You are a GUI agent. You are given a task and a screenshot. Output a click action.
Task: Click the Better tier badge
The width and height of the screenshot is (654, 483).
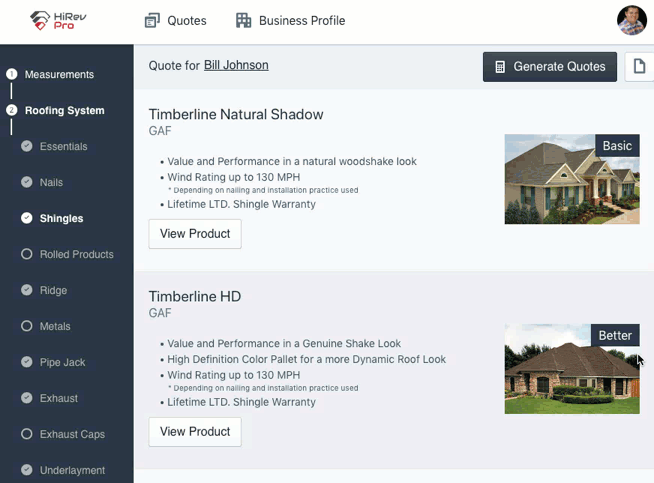click(615, 335)
